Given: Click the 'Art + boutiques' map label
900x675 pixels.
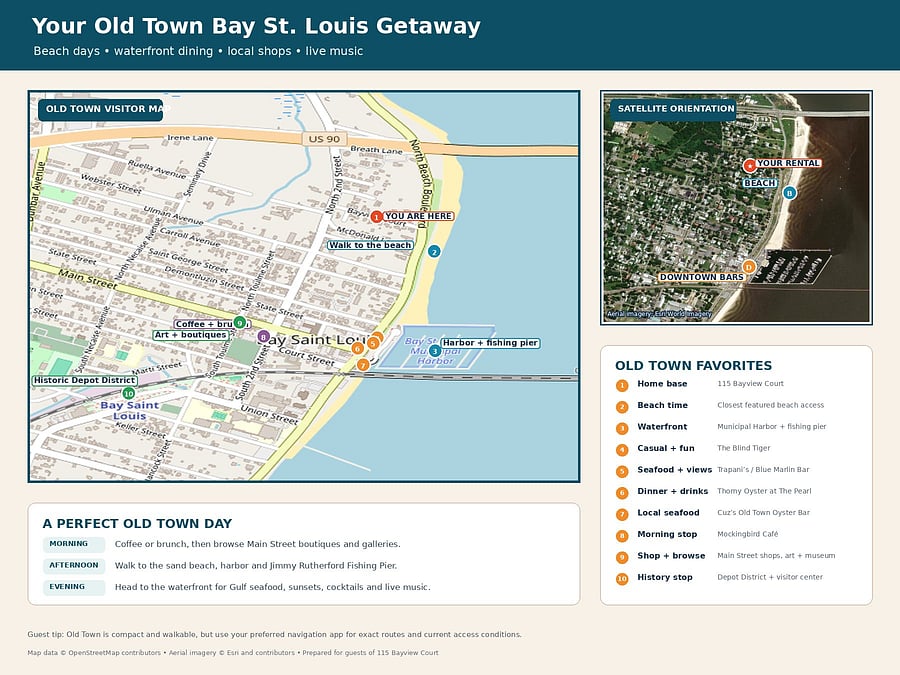Looking at the screenshot, I should pyautogui.click(x=191, y=335).
